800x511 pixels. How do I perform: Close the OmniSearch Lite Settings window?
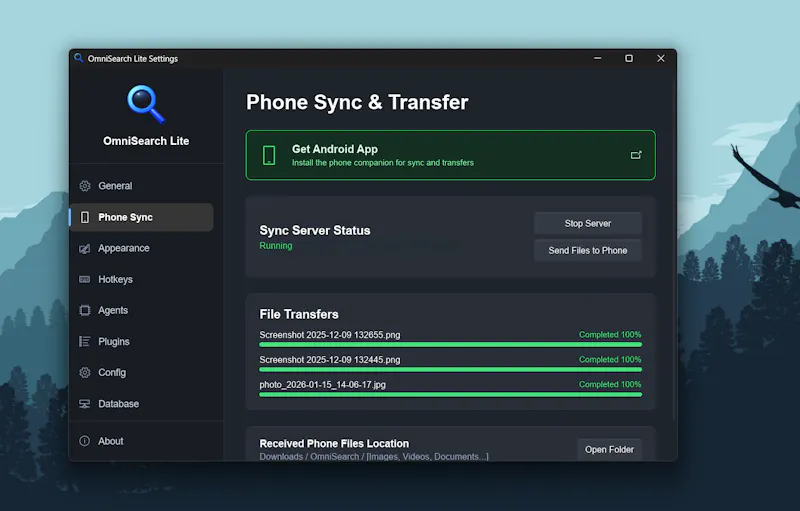pyautogui.click(x=661, y=58)
